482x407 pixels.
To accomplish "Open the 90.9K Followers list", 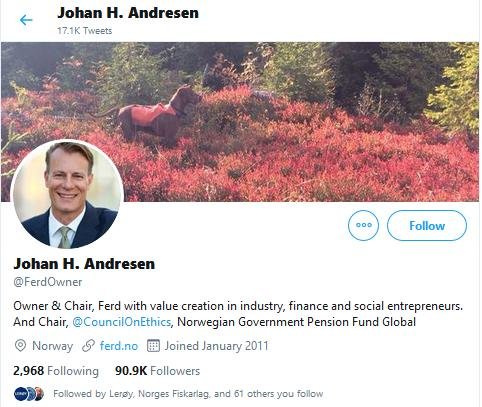I will [157, 371].
